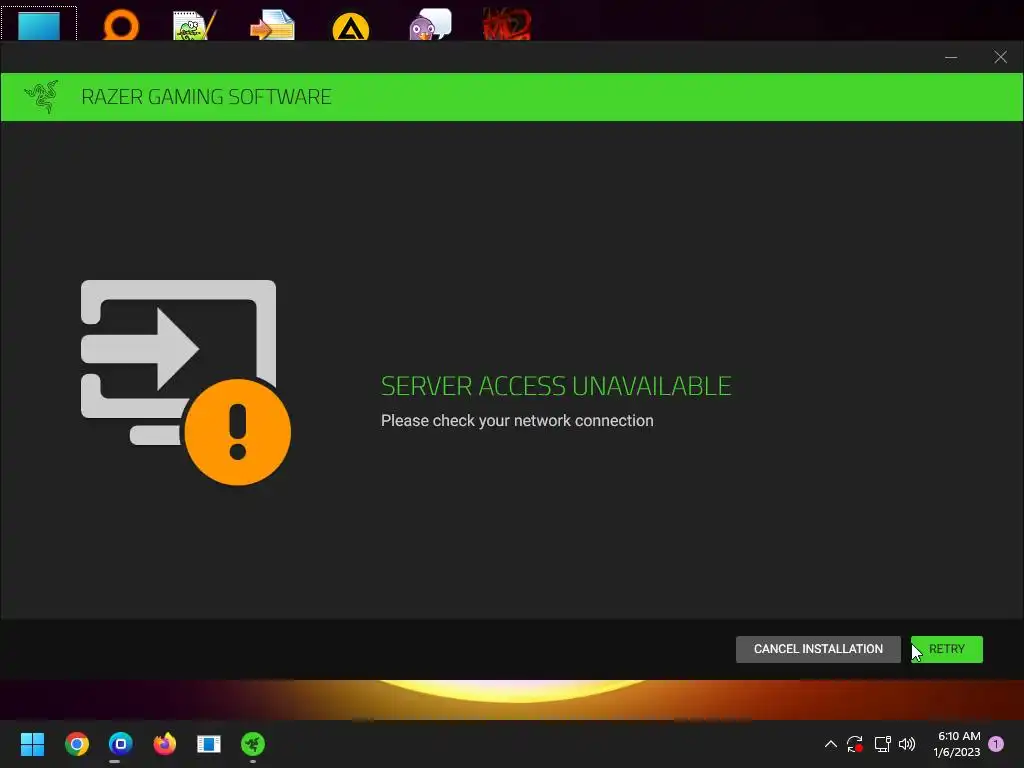
Task: Click 'Please check your network connection' text
Action: point(517,421)
